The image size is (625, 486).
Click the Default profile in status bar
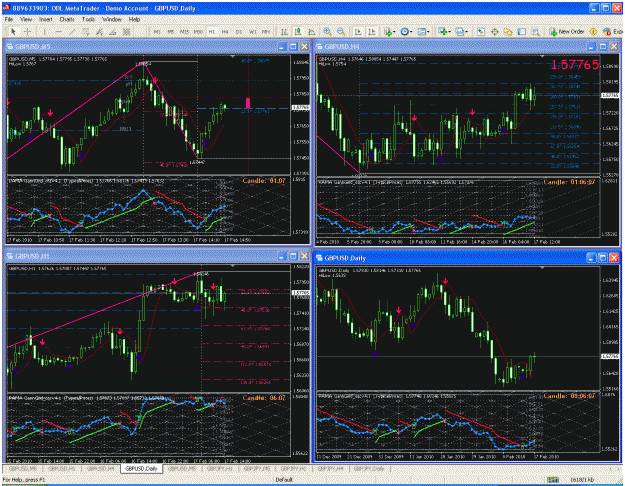pos(284,480)
